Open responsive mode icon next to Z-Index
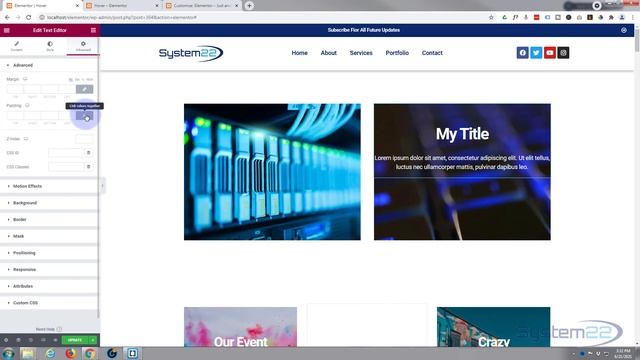The height and width of the screenshot is (360, 640). [26, 139]
